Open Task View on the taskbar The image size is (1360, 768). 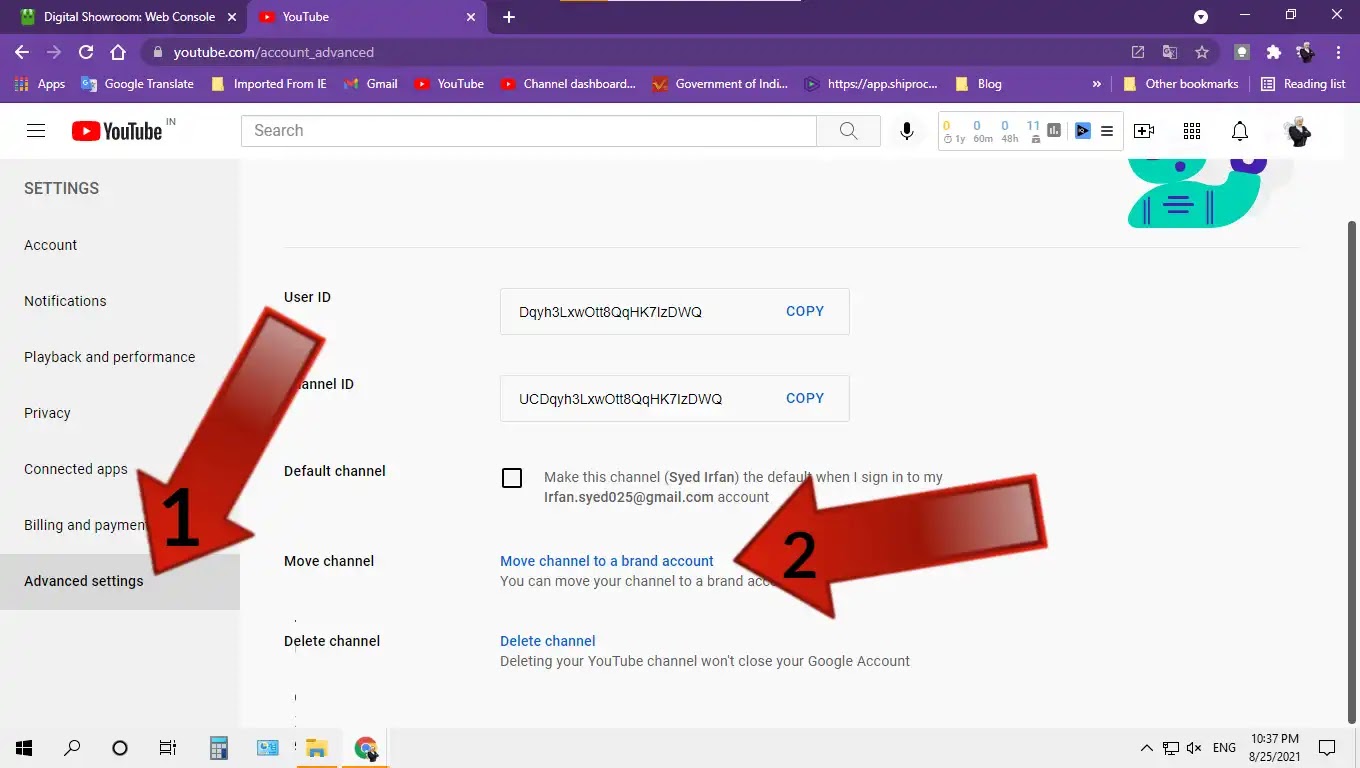[168, 747]
